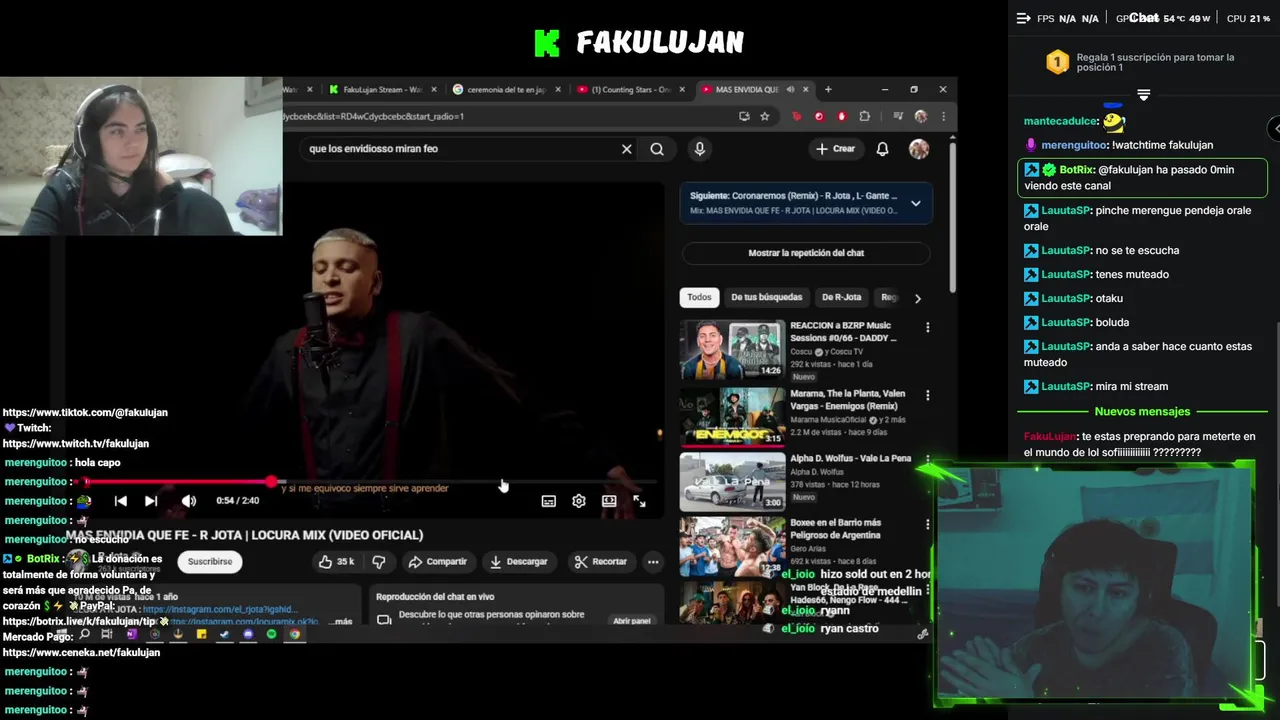Skip to next video in player
The height and width of the screenshot is (720, 1280).
click(x=151, y=501)
